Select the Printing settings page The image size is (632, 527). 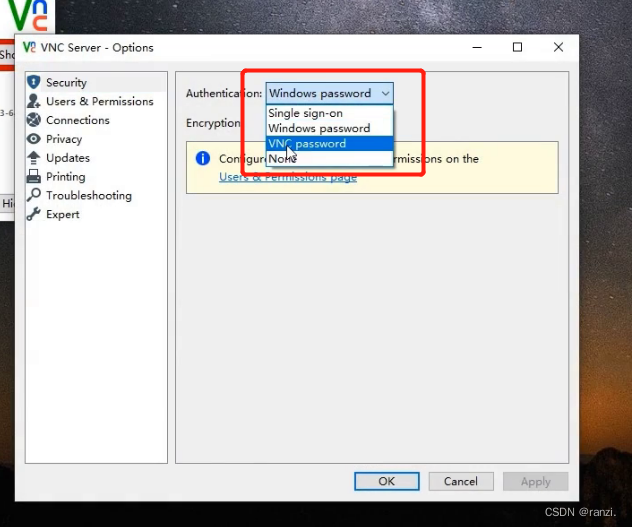click(x=66, y=177)
